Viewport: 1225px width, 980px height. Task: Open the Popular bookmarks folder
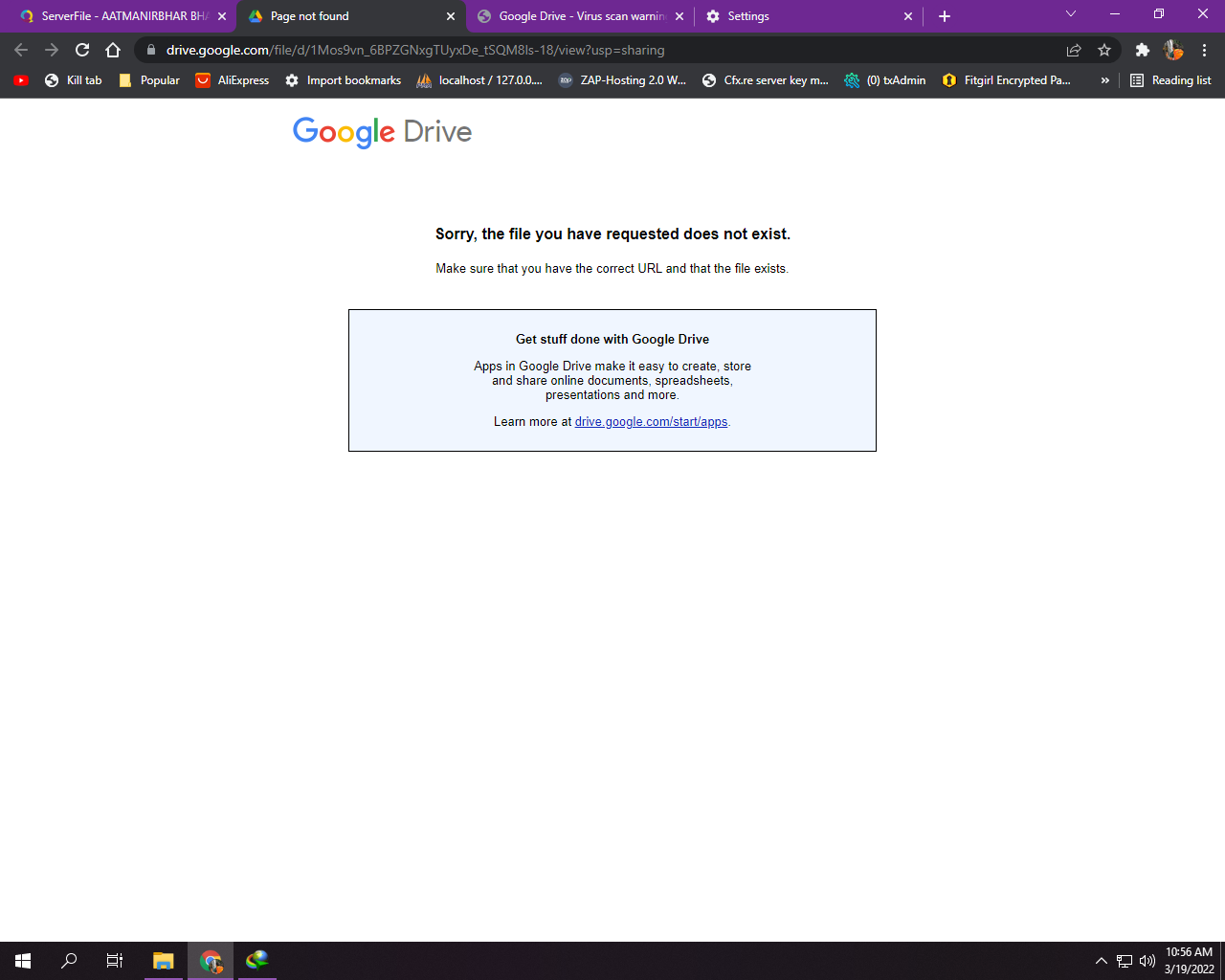(149, 80)
